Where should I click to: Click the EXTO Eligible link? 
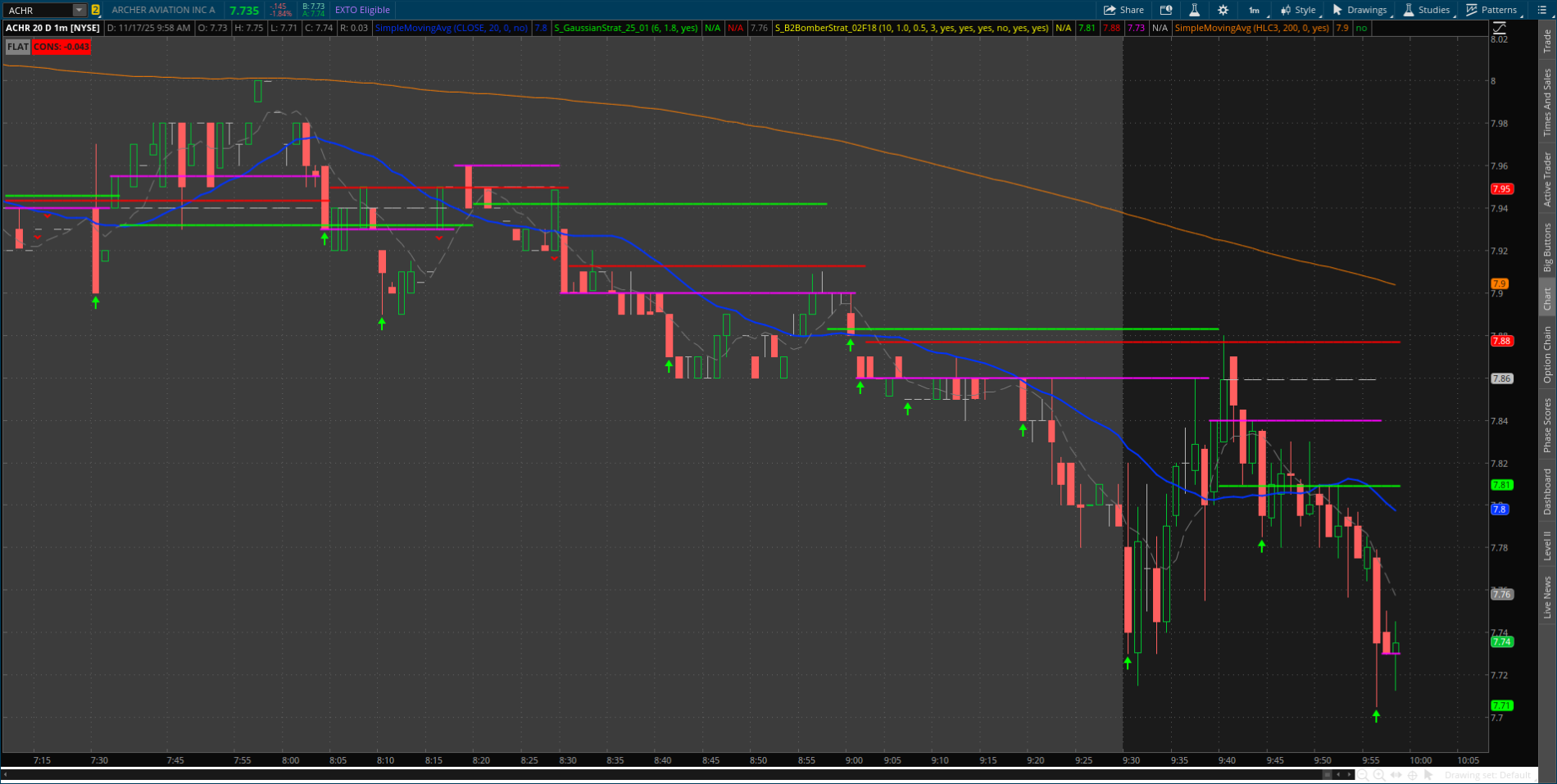point(361,10)
